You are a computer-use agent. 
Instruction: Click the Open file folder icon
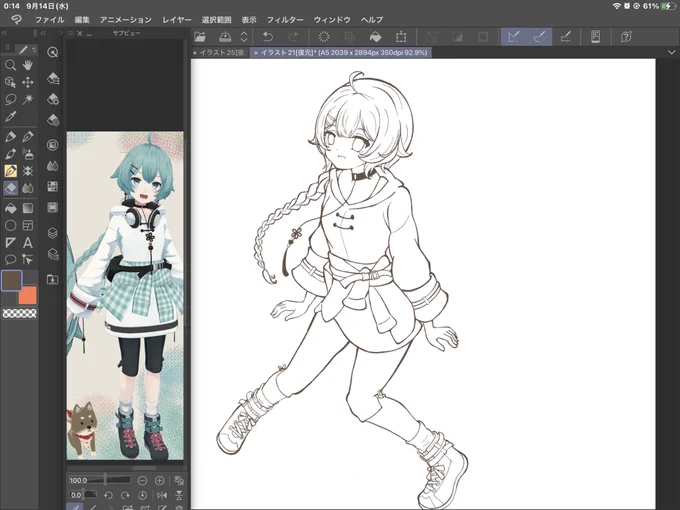[x=199, y=37]
